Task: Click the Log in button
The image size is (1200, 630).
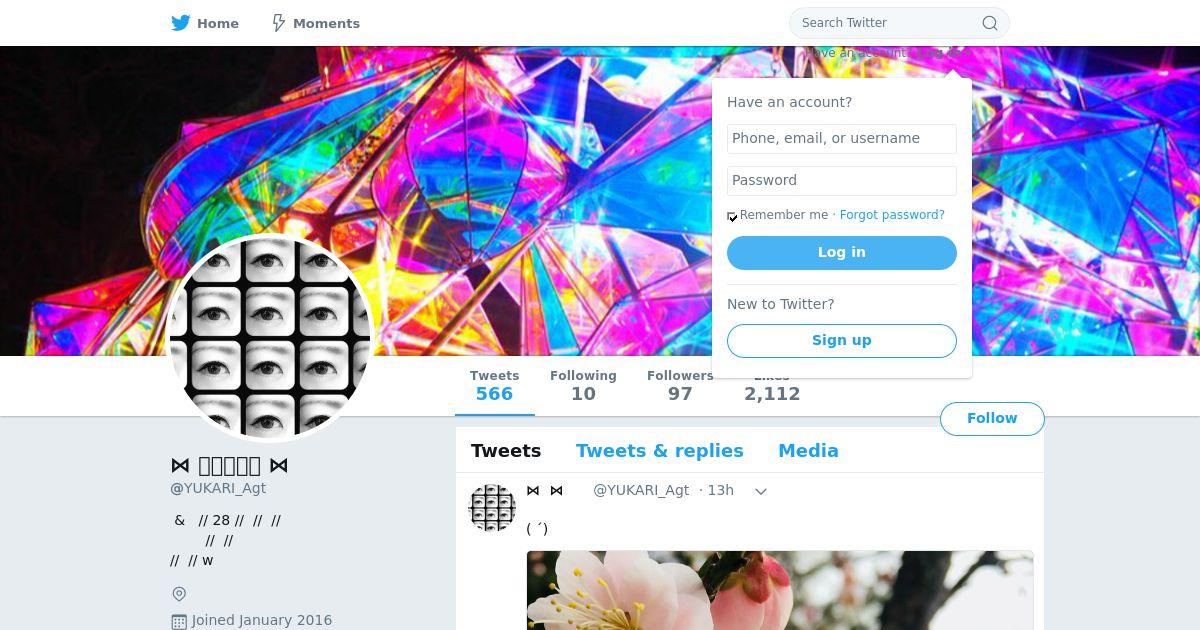Action: 842,253
